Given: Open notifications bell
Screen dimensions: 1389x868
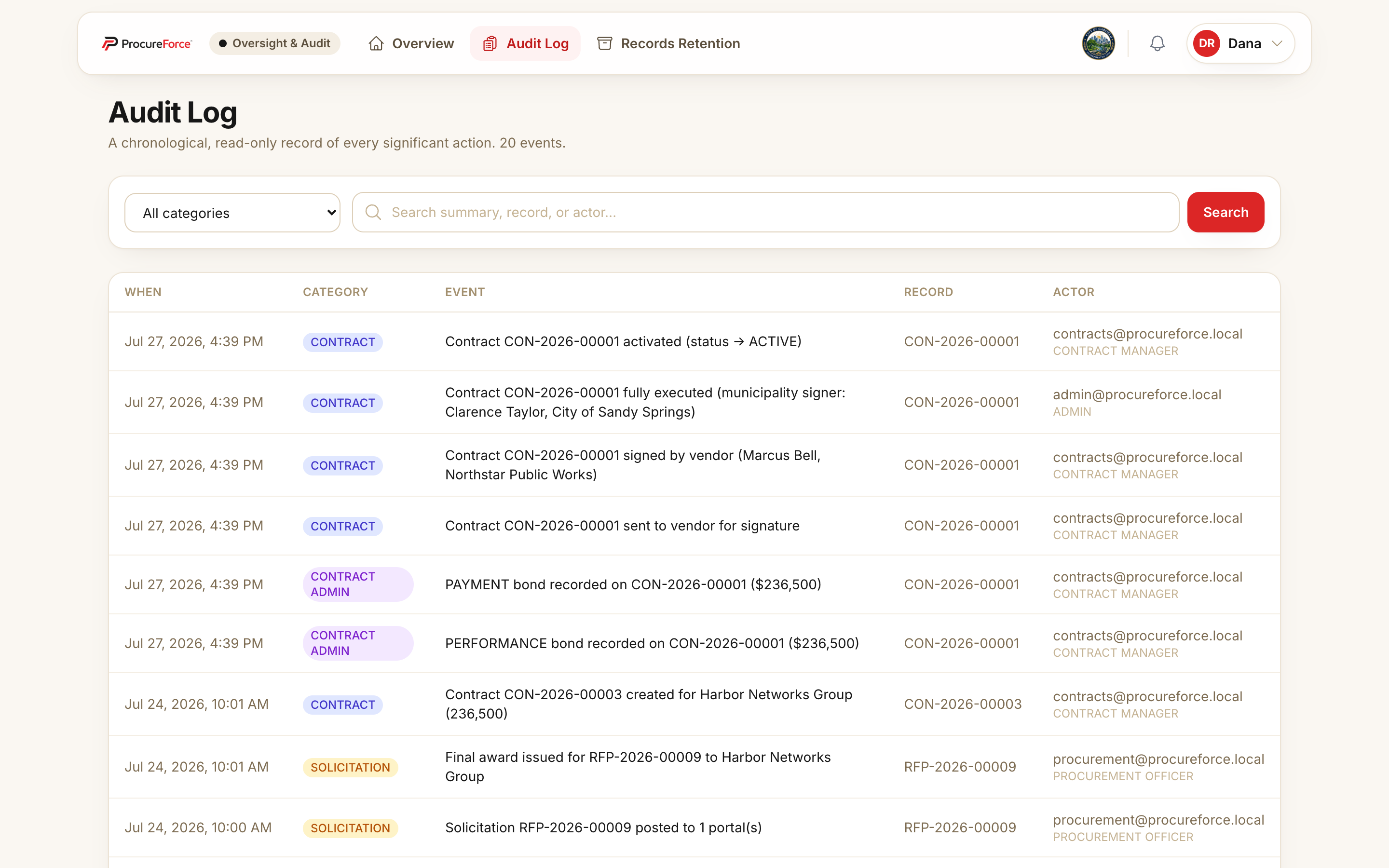Looking at the screenshot, I should pyautogui.click(x=1157, y=43).
